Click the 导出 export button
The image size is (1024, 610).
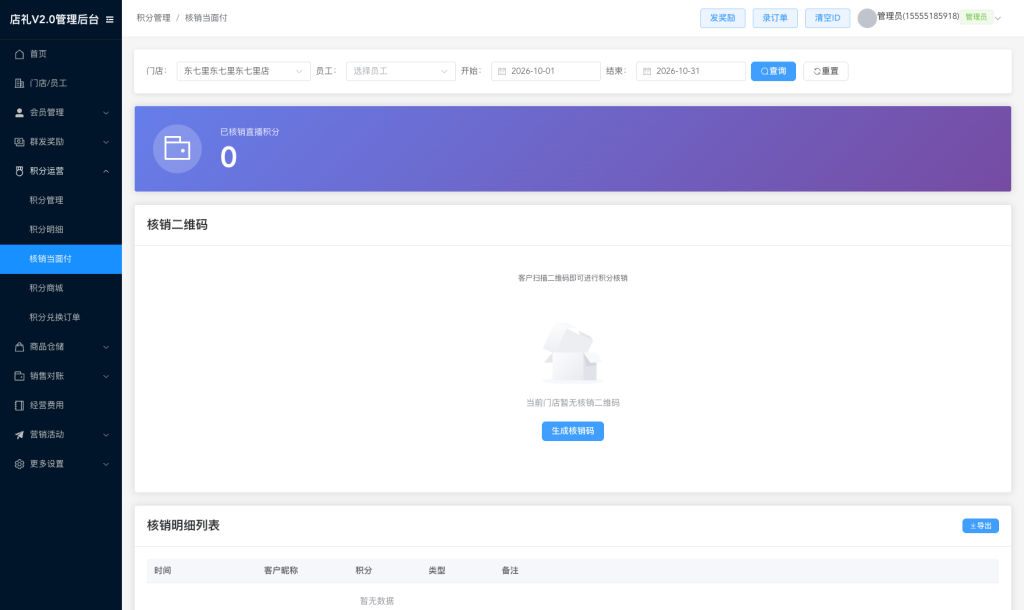click(x=980, y=526)
